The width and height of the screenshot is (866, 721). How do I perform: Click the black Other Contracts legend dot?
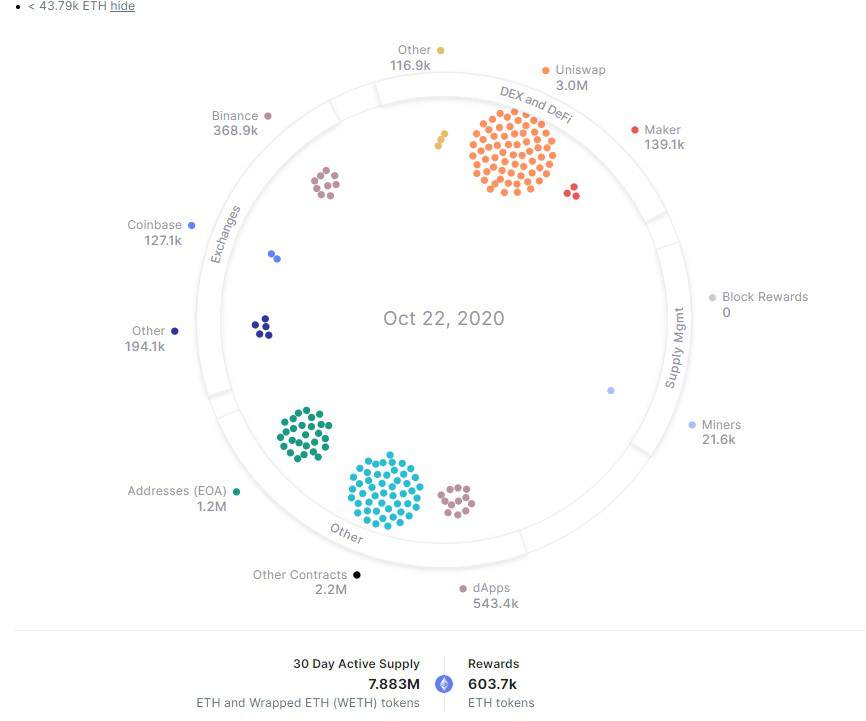[357, 575]
